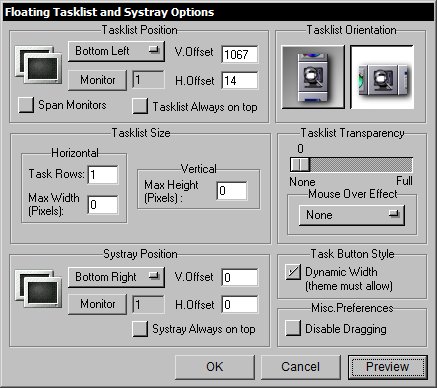Image resolution: width=437 pixels, height=388 pixels.
Task: Click the Monitor button under Systray Position
Action: pos(97,304)
